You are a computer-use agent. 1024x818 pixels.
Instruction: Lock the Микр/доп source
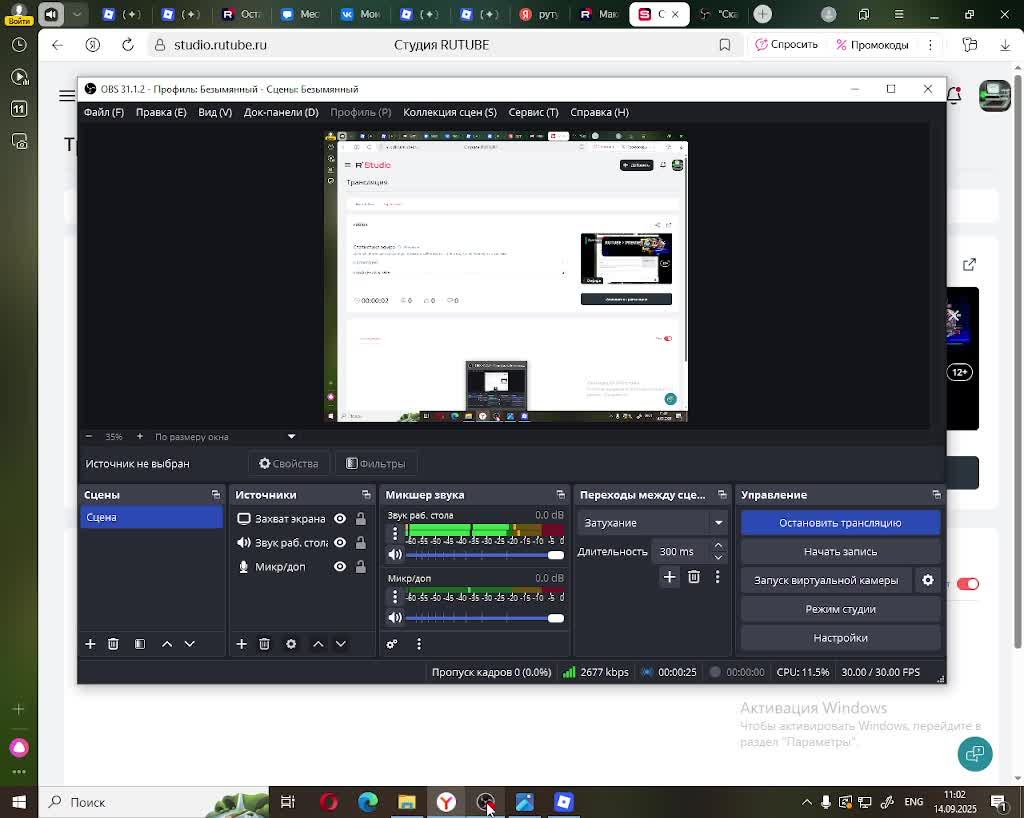(x=360, y=567)
